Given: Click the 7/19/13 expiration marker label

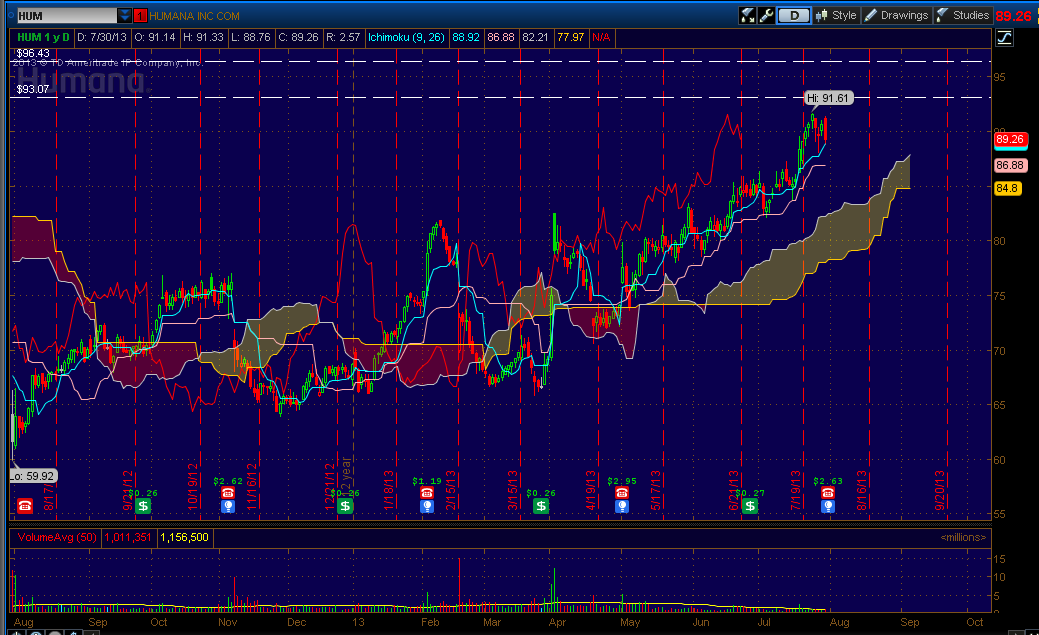Looking at the screenshot, I should pos(796,490).
